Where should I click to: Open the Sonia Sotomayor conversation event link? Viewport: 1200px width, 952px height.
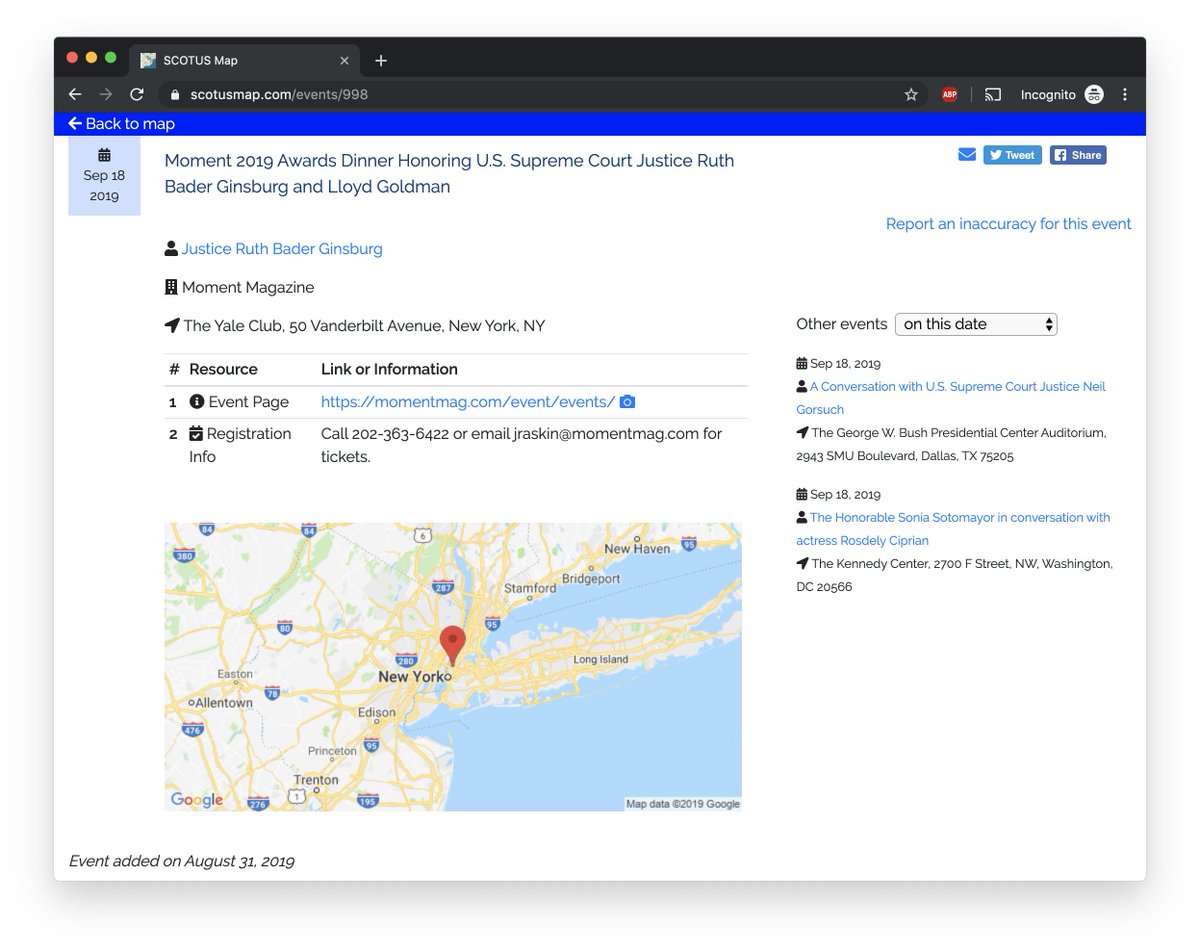click(x=953, y=529)
